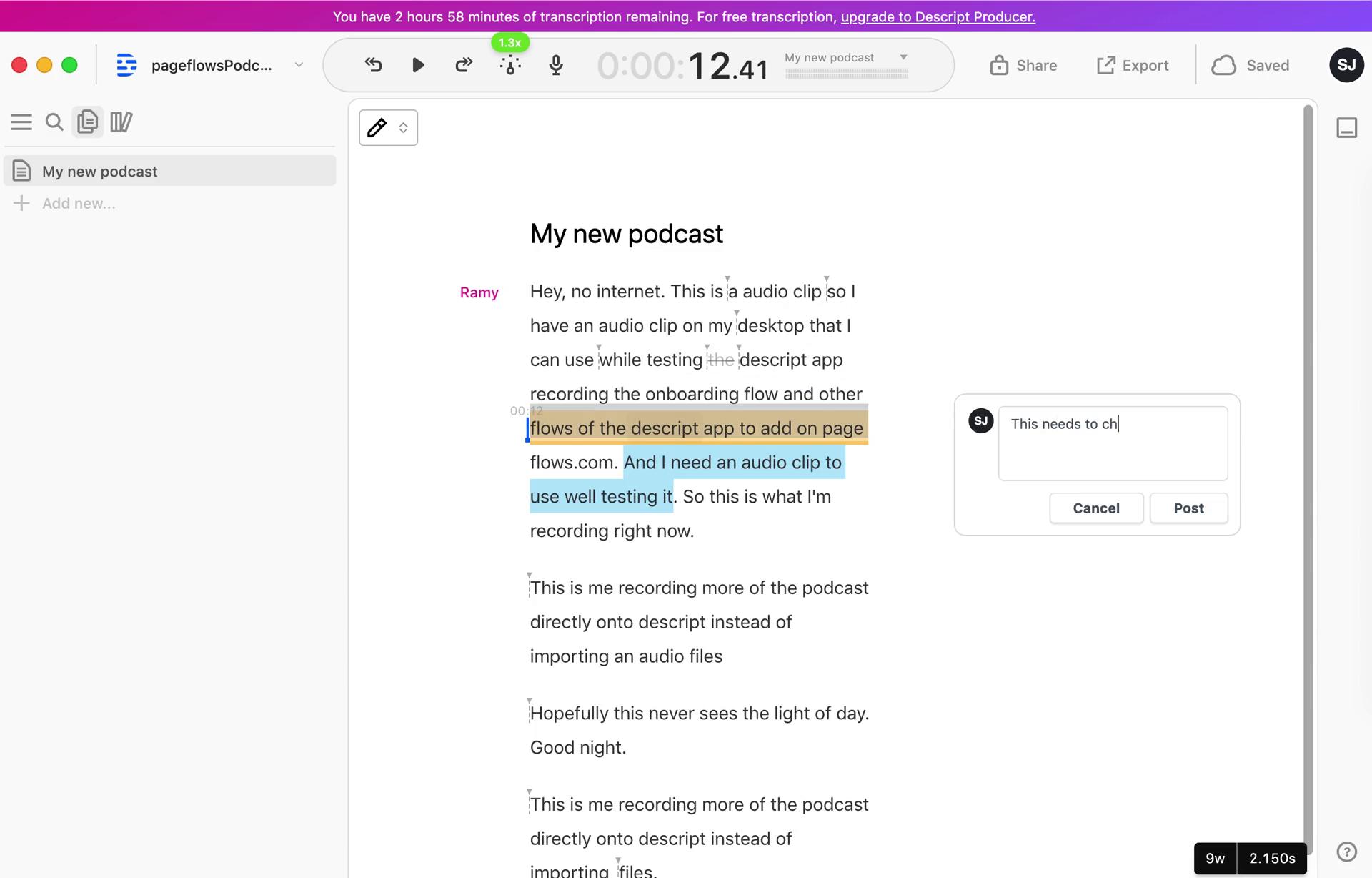Viewport: 1372px width, 878px height.
Task: Open the media library icon
Action: click(x=121, y=122)
